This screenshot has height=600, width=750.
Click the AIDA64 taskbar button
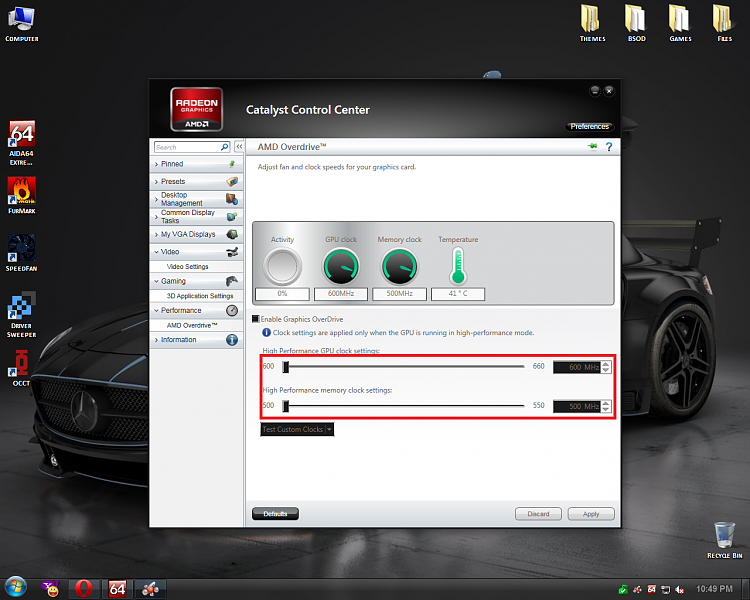click(117, 589)
